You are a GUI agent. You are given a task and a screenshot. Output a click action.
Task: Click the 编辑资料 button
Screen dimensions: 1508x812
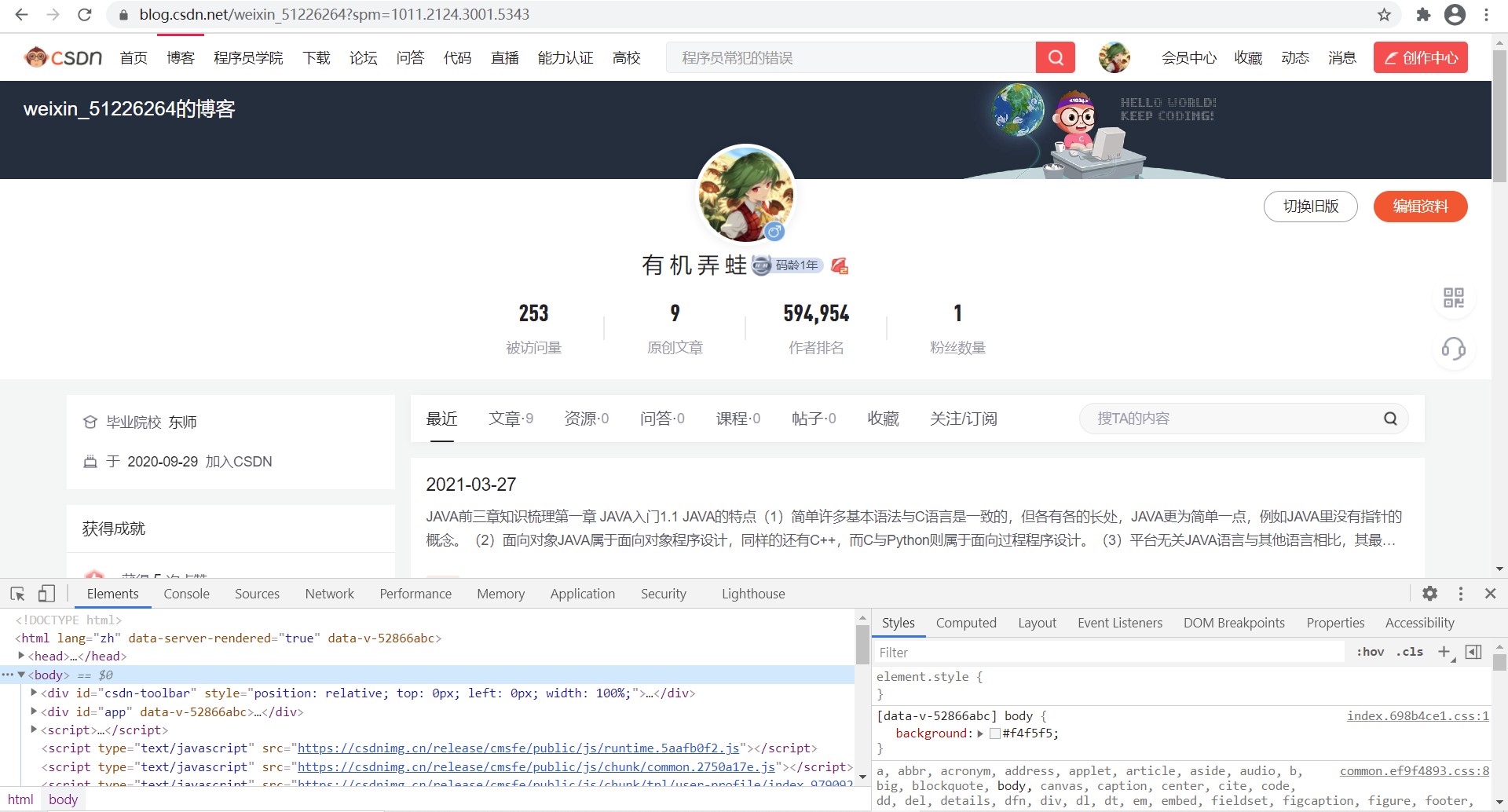1420,207
